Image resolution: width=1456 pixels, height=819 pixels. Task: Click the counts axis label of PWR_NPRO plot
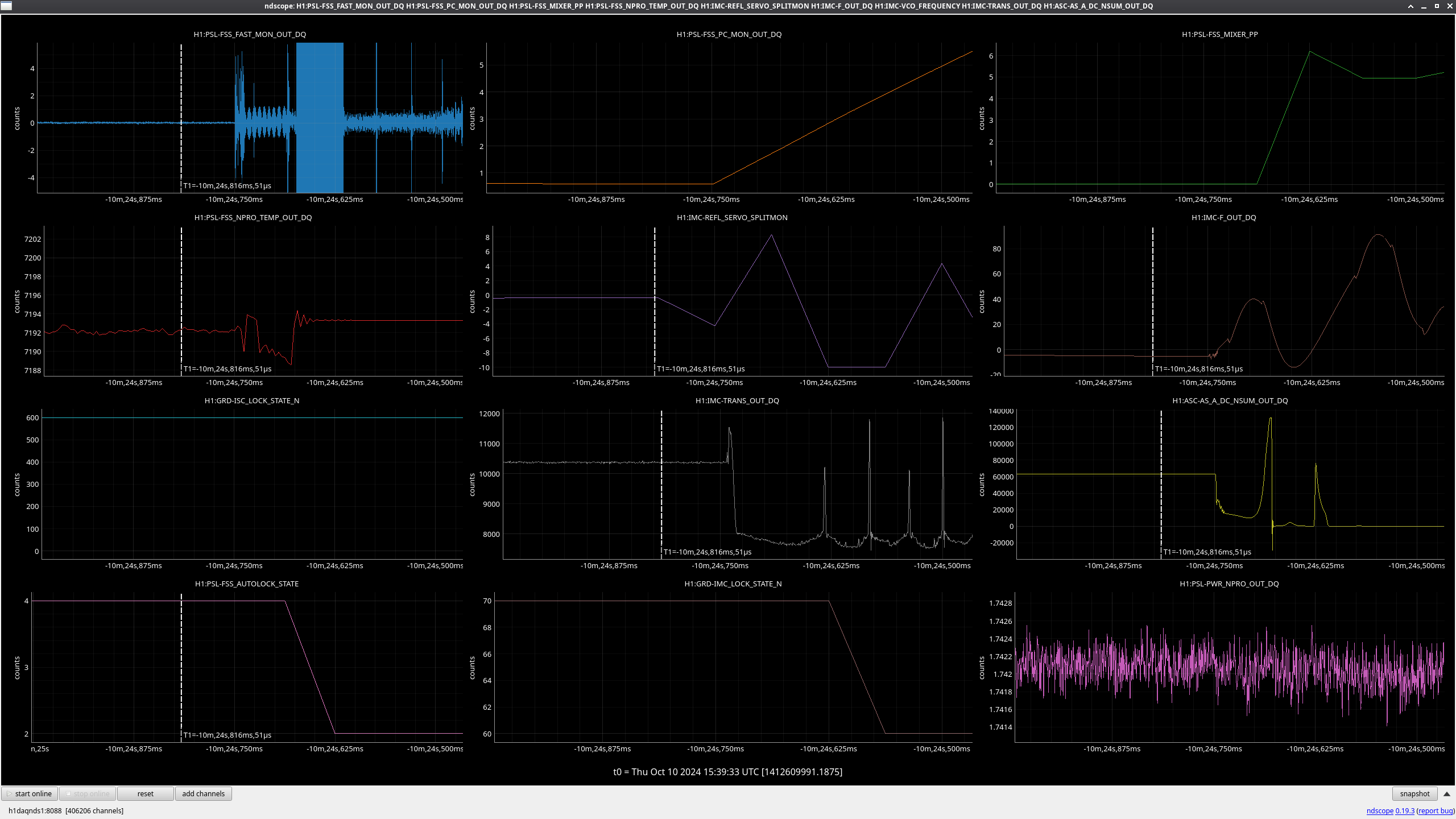tap(981, 668)
